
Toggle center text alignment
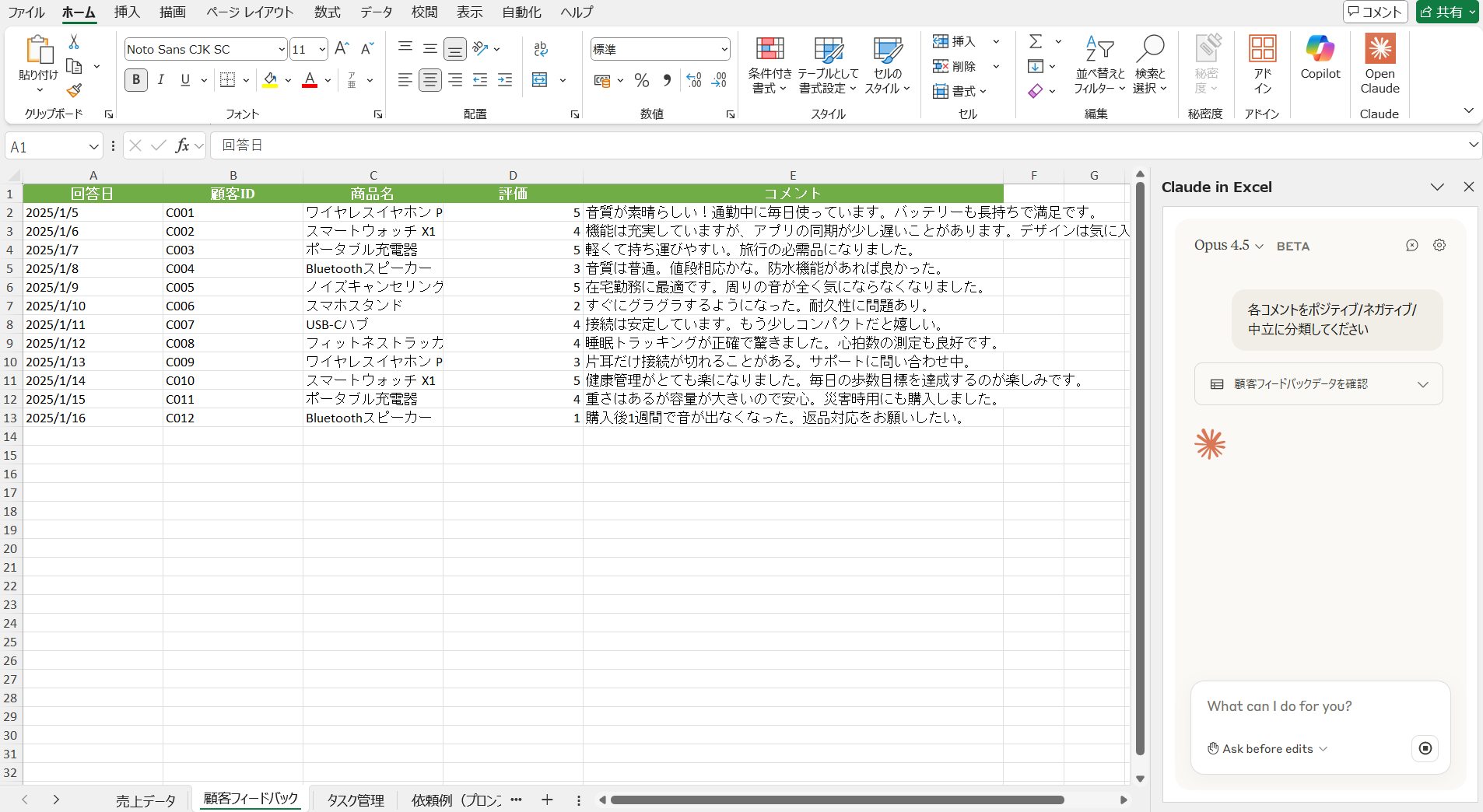point(429,80)
